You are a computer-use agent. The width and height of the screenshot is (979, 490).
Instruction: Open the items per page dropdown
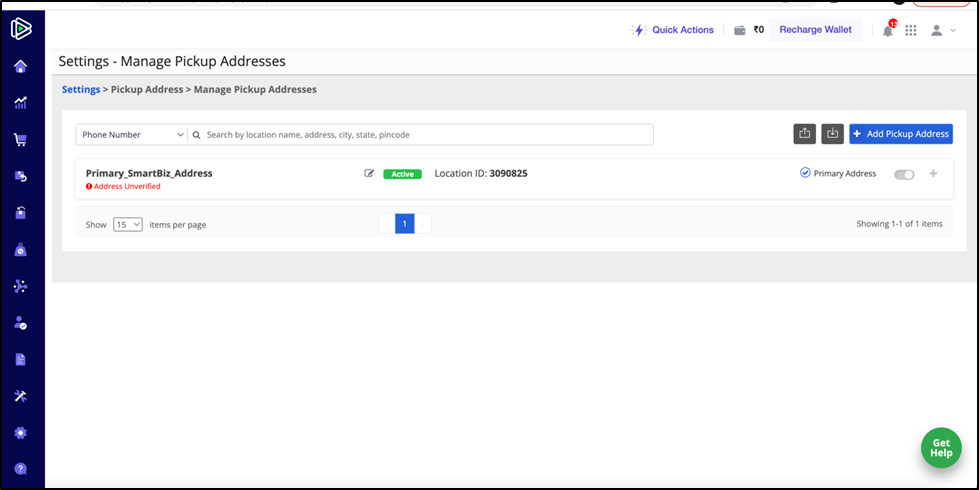point(128,225)
